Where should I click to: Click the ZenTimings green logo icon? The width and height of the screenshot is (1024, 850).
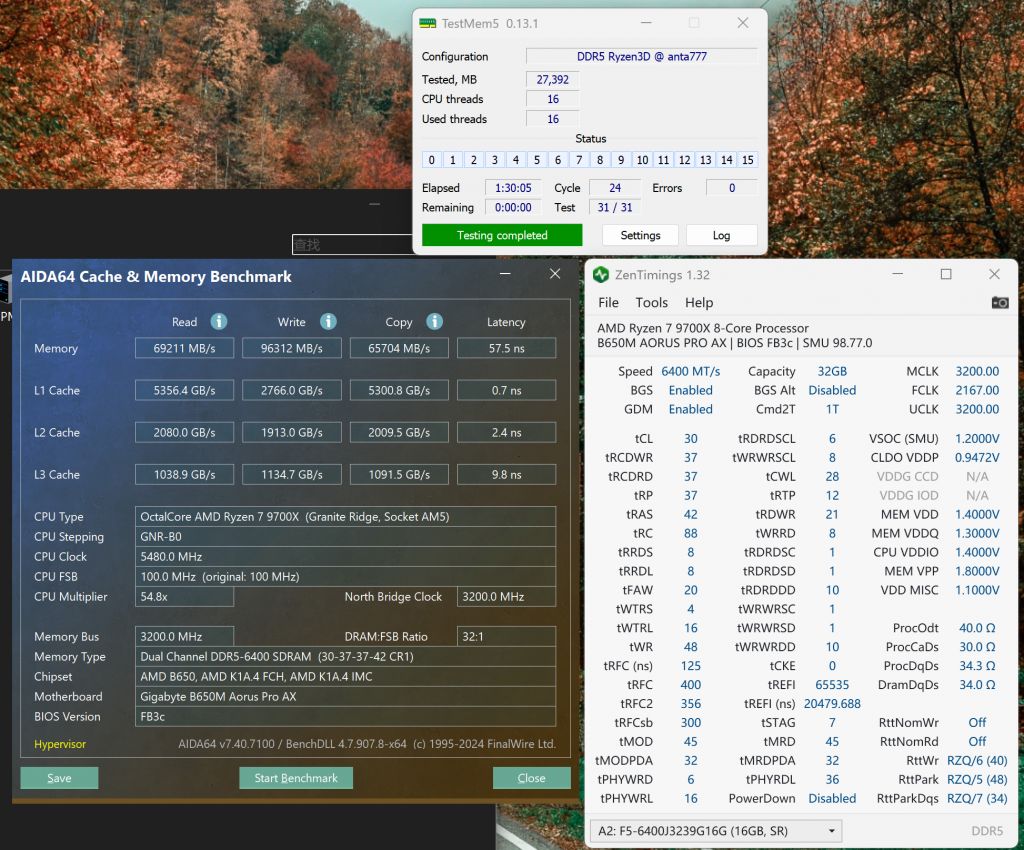pos(601,275)
